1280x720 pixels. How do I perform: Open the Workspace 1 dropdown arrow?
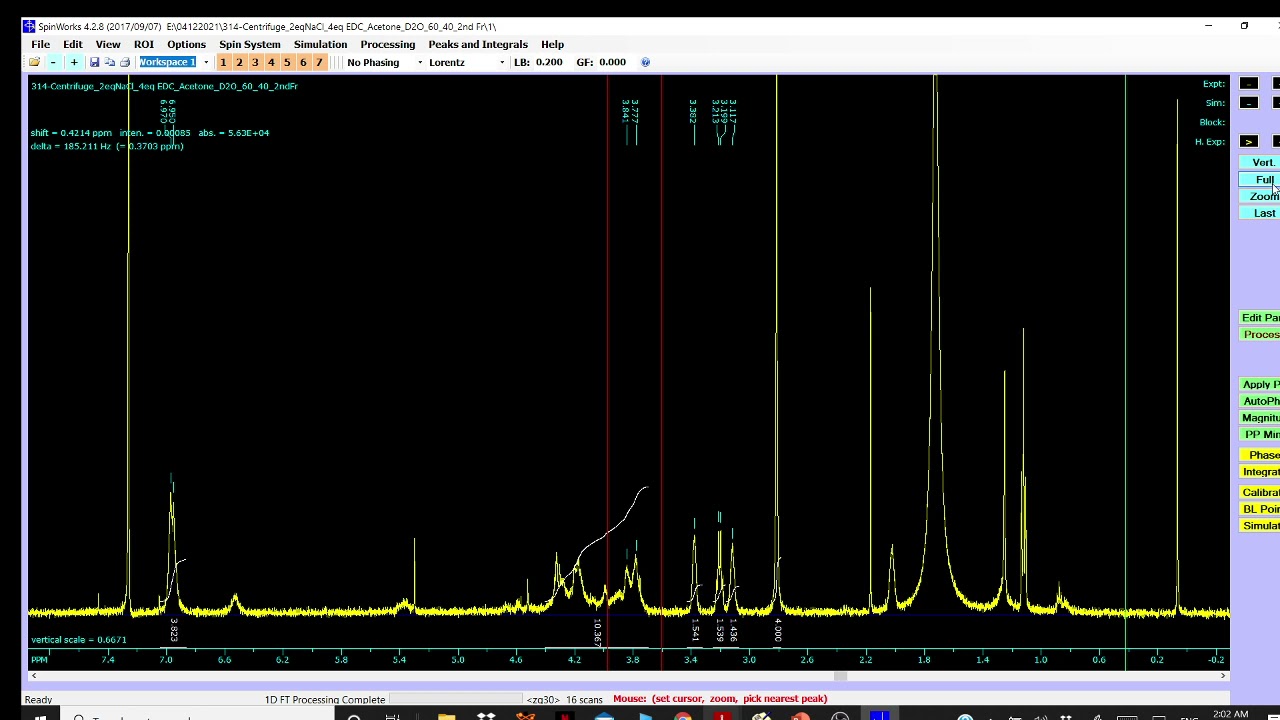[206, 62]
